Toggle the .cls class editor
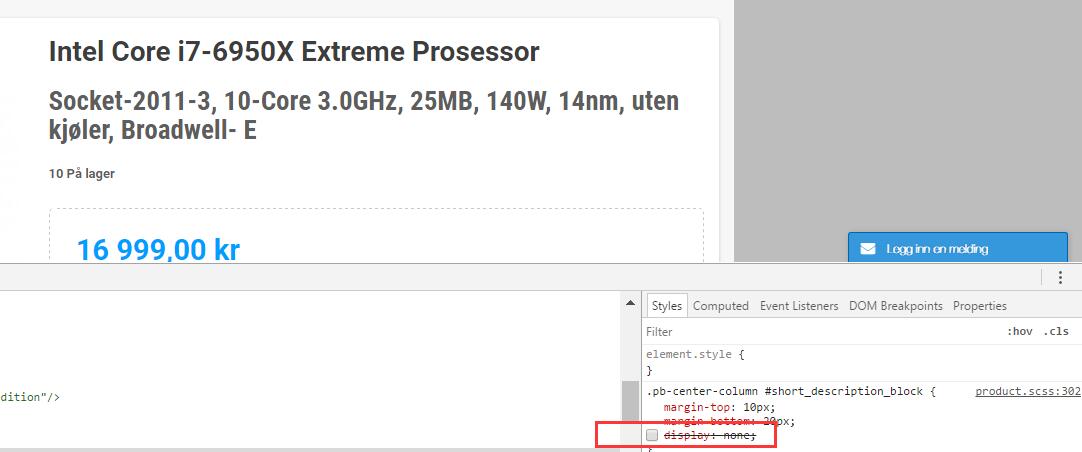 (1056, 332)
